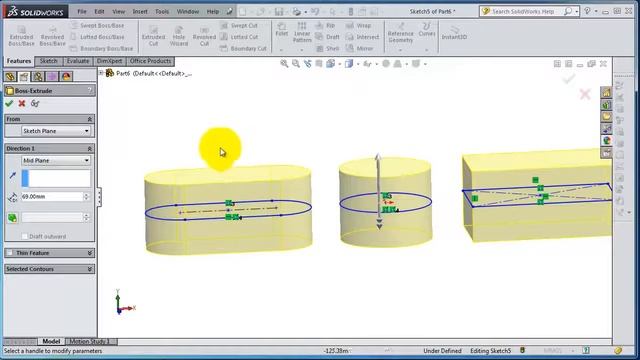640x360 pixels.
Task: Click direction of extrusion selection box
Action: [x=56, y=178]
